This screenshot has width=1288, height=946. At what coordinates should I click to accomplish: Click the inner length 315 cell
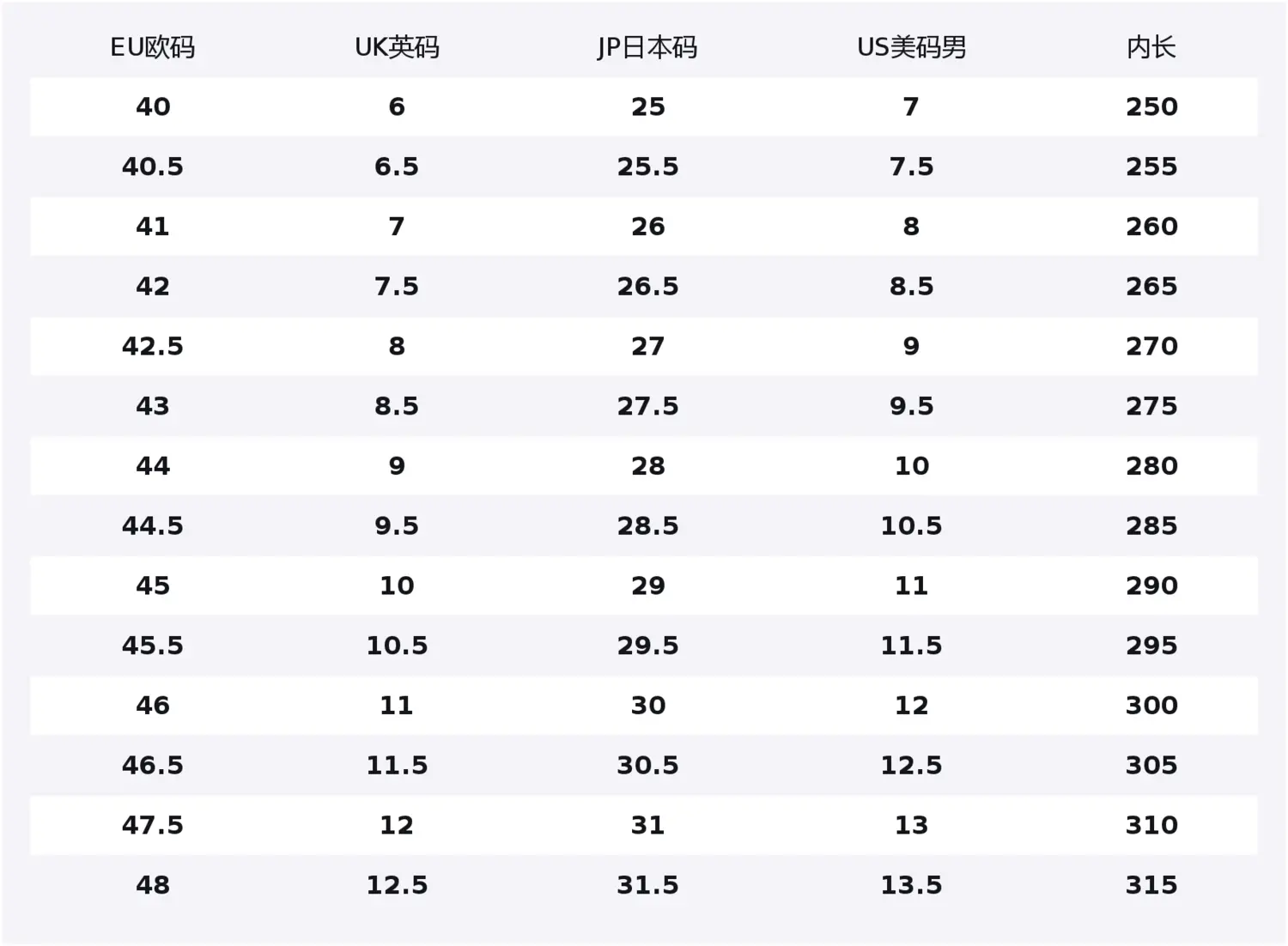[1151, 885]
